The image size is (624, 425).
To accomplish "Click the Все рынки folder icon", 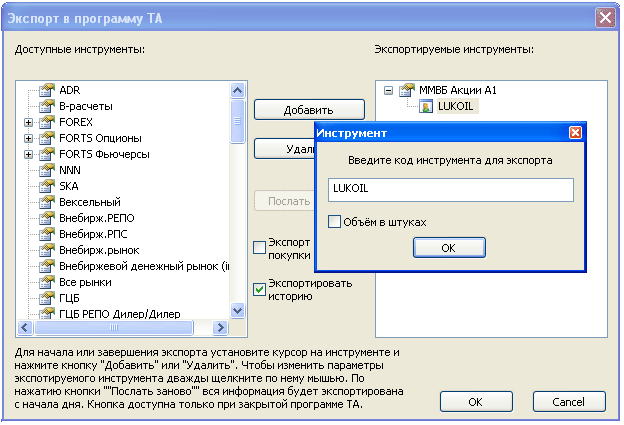I will coord(47,282).
